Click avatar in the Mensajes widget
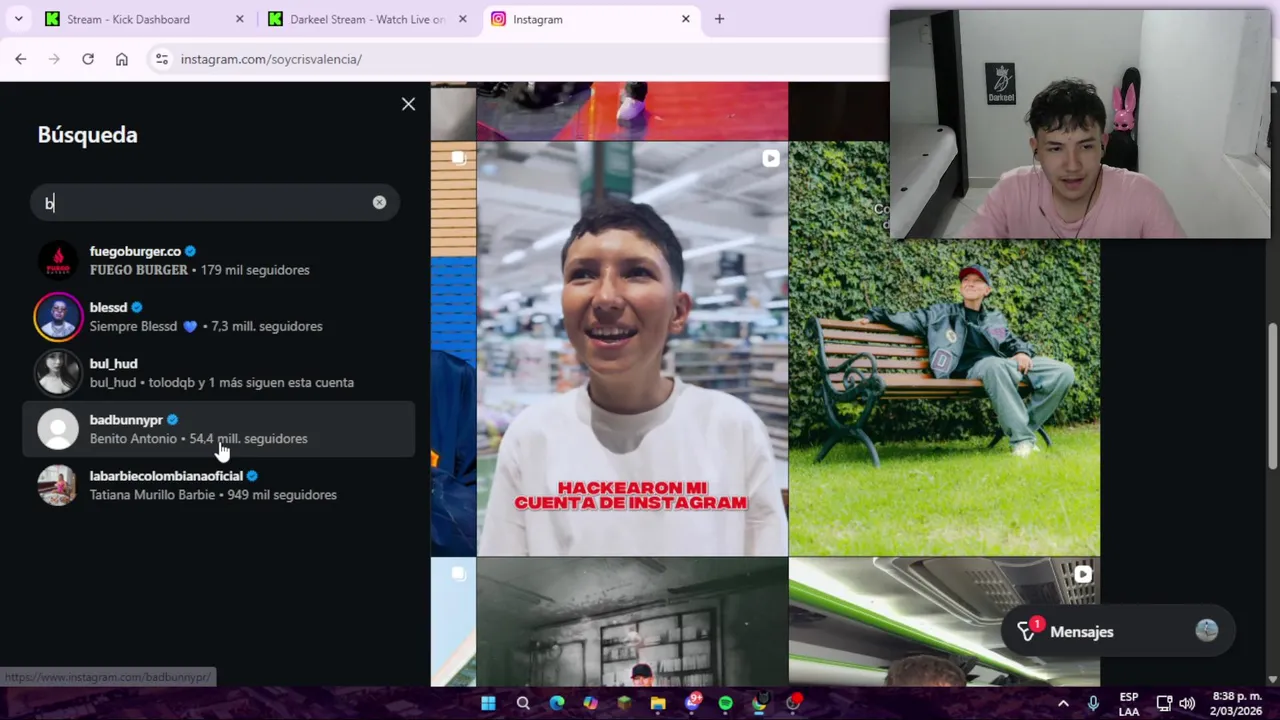Screen dimensions: 1280x720 1207,630
